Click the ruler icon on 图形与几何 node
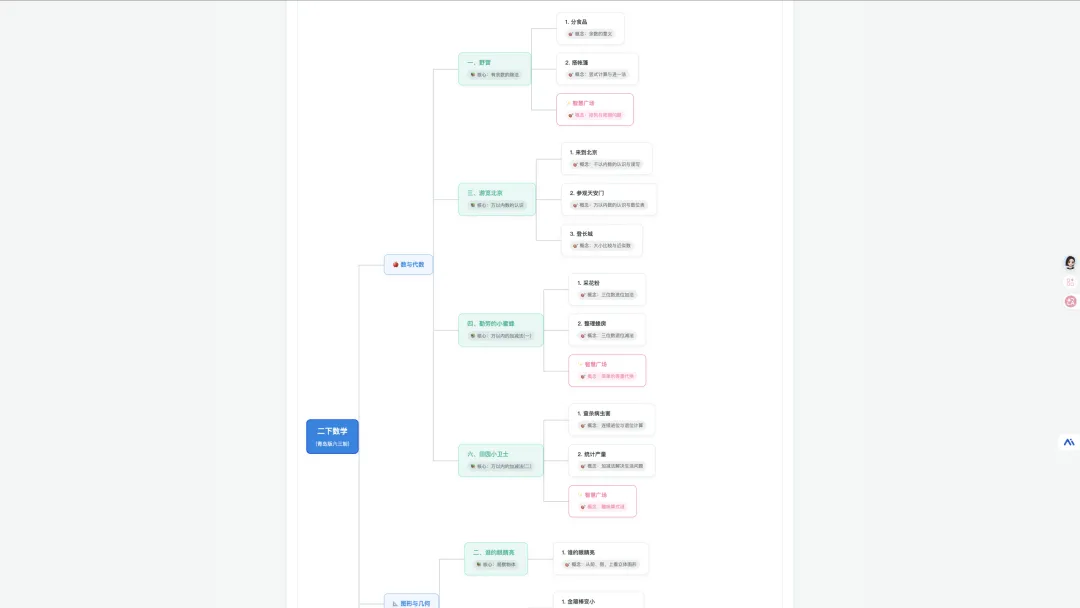 [396, 603]
